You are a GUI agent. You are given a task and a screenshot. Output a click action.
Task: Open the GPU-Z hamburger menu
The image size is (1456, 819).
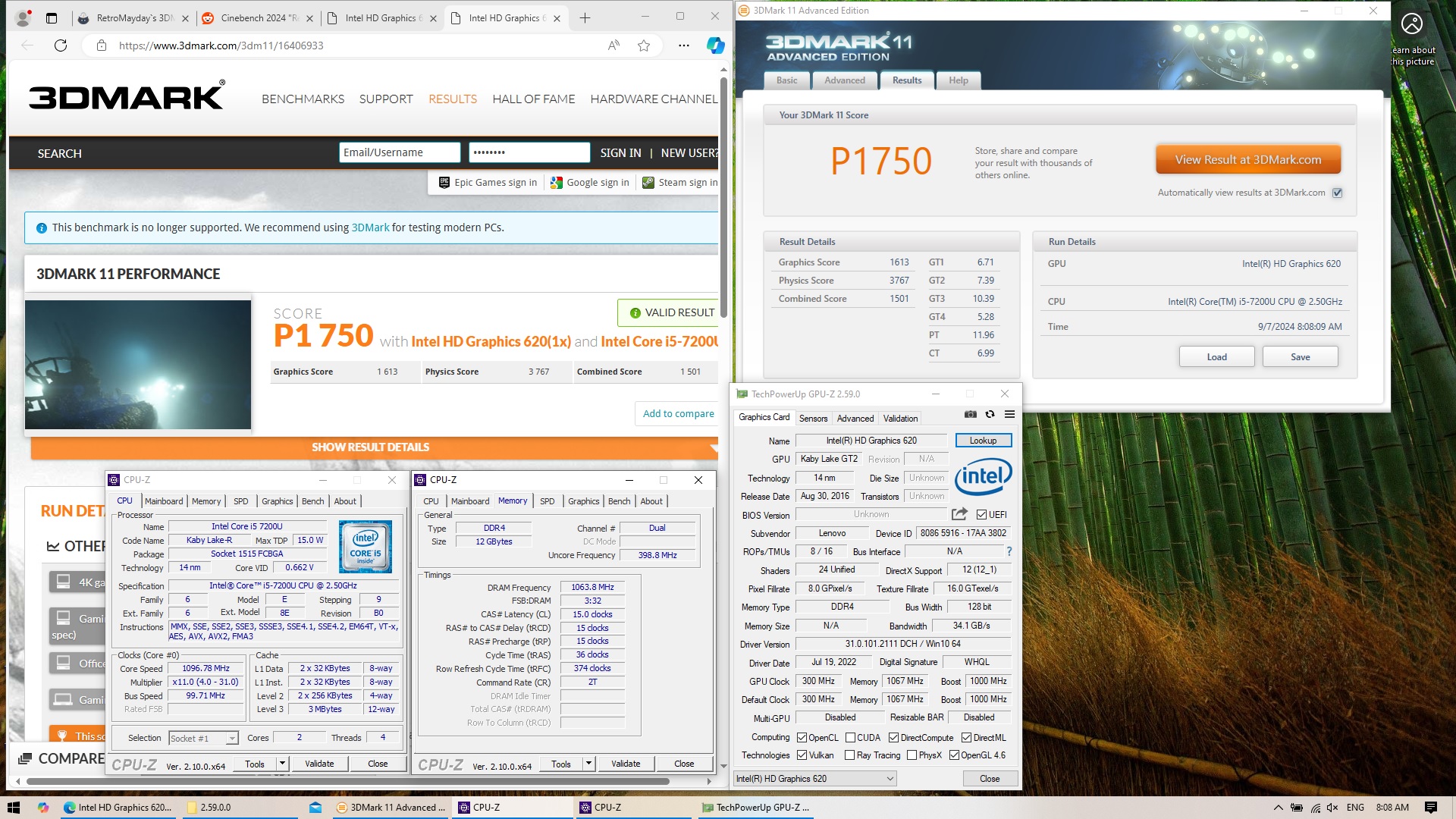(1009, 414)
